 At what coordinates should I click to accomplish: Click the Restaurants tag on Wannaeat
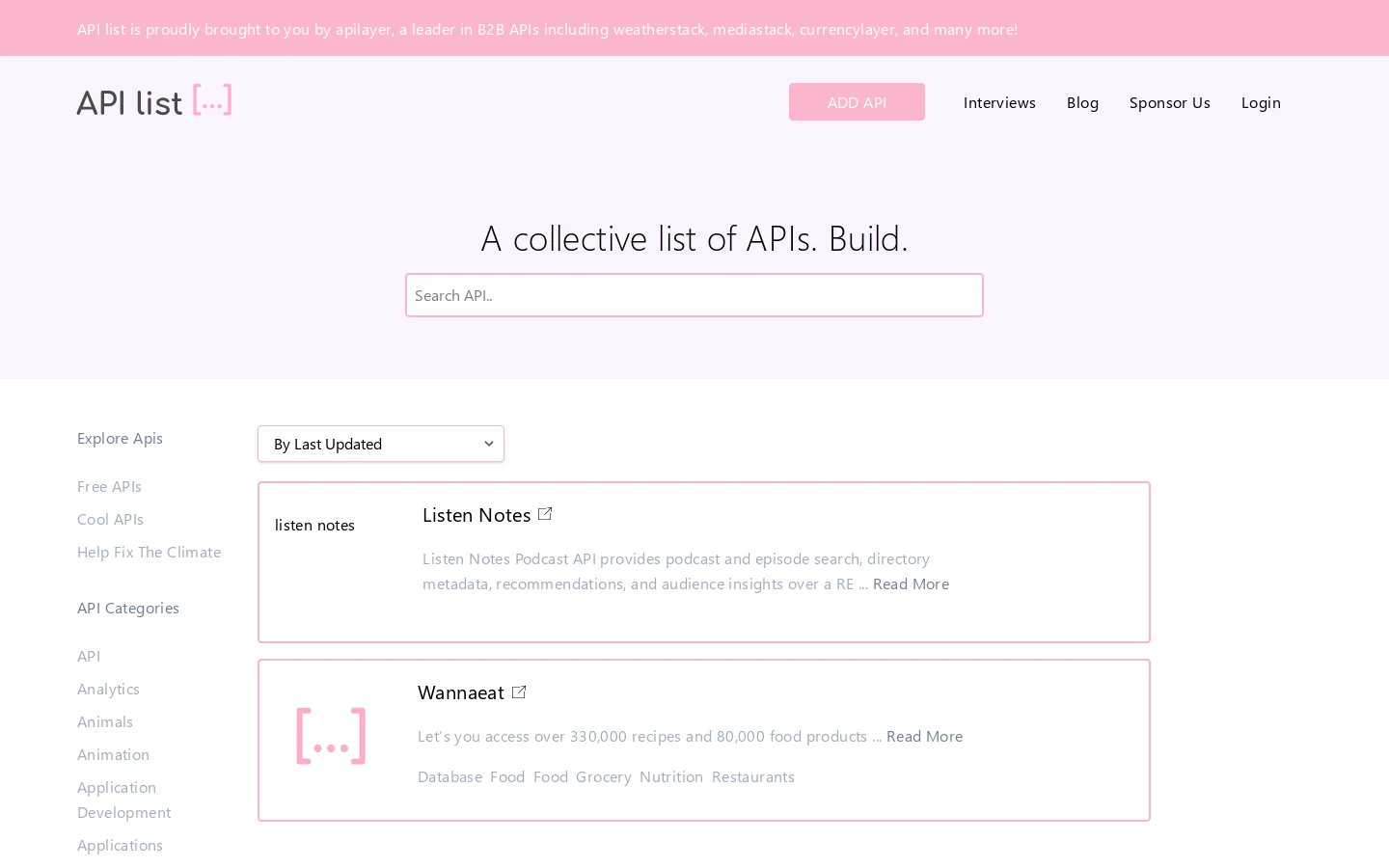tap(753, 776)
